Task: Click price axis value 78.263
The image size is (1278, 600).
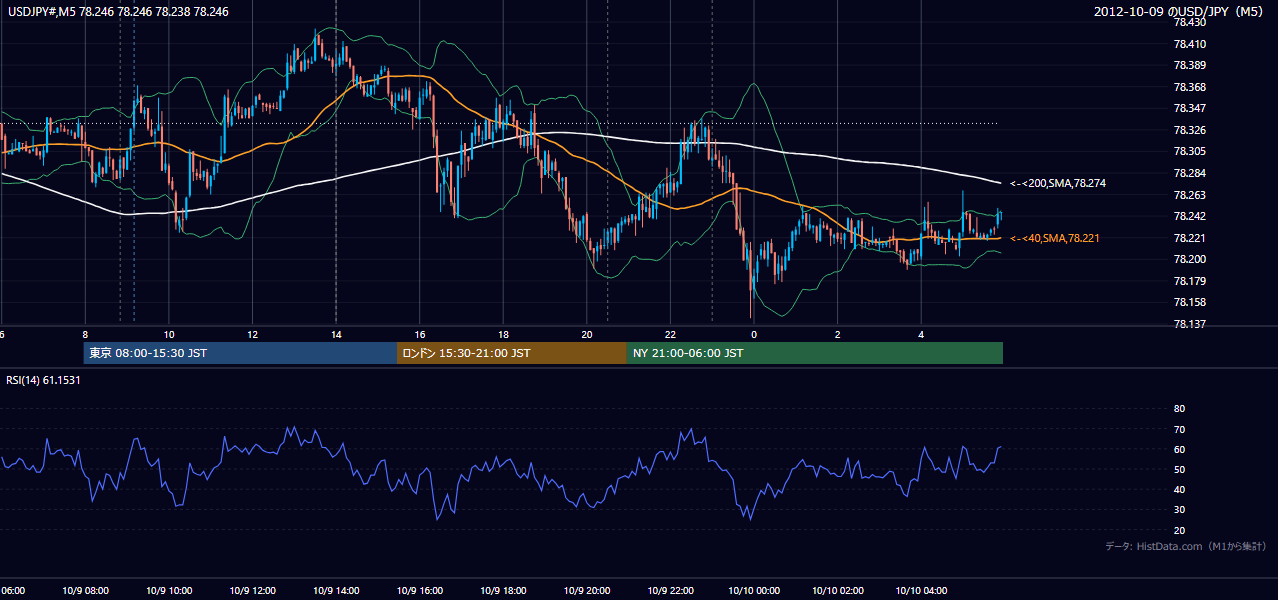Action: pyautogui.click(x=1191, y=195)
